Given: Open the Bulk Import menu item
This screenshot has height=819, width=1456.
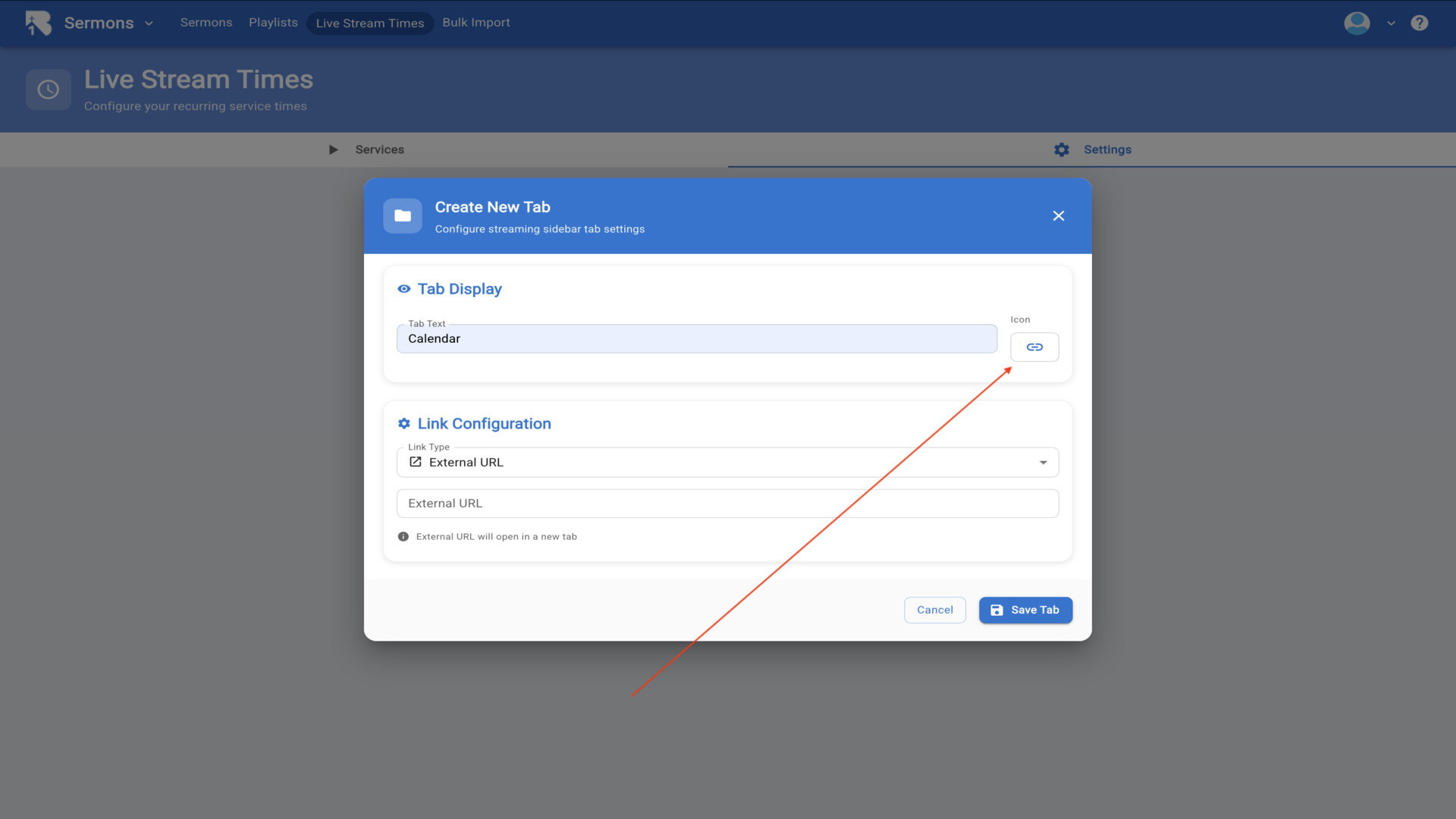Looking at the screenshot, I should click(x=476, y=23).
